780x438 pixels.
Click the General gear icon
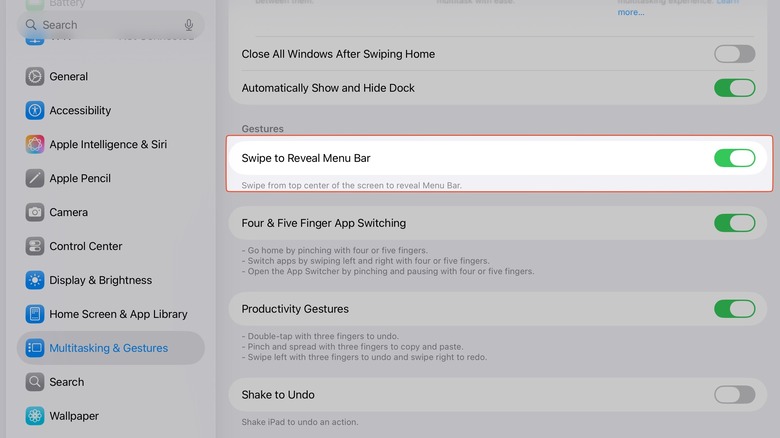35,76
